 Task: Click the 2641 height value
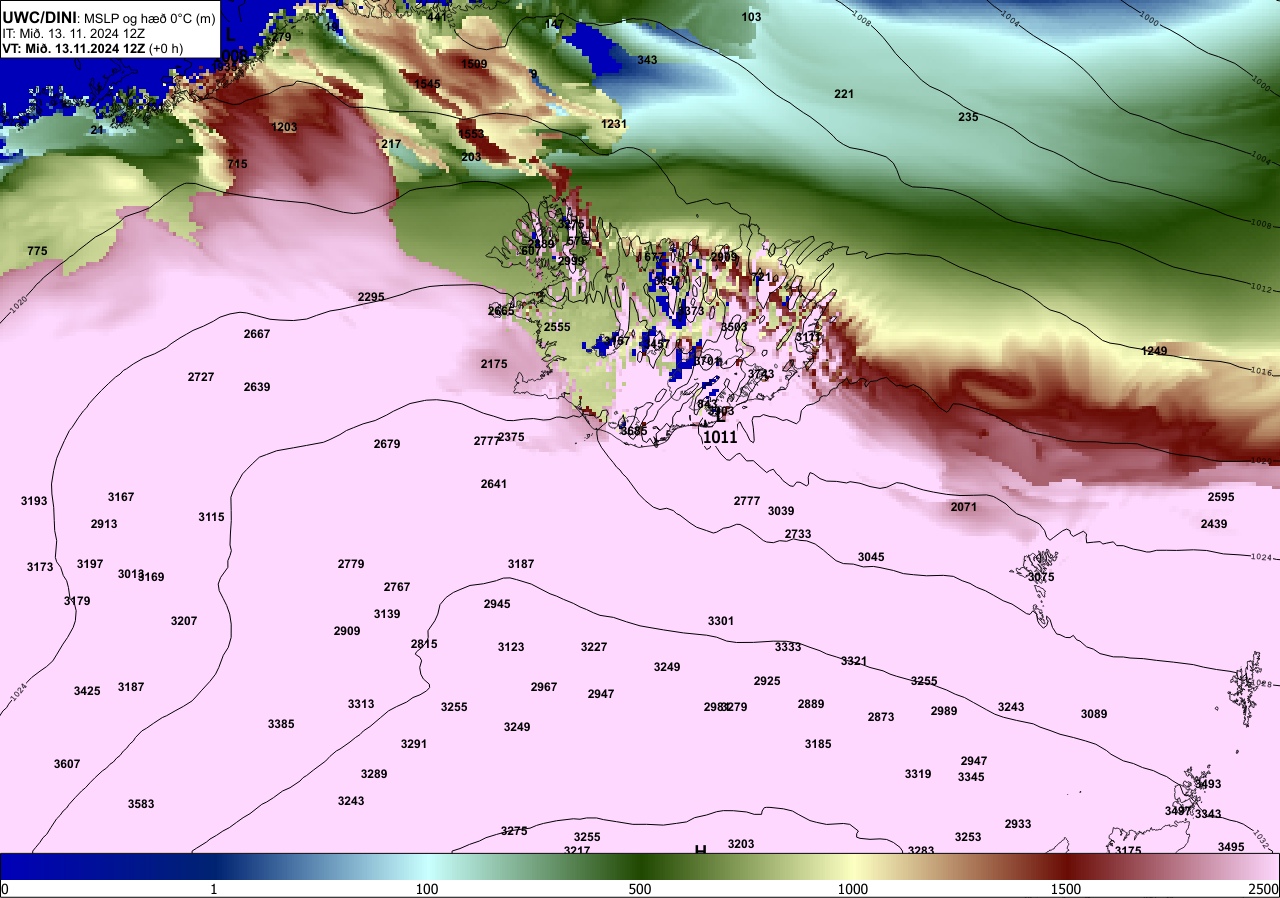(x=494, y=484)
